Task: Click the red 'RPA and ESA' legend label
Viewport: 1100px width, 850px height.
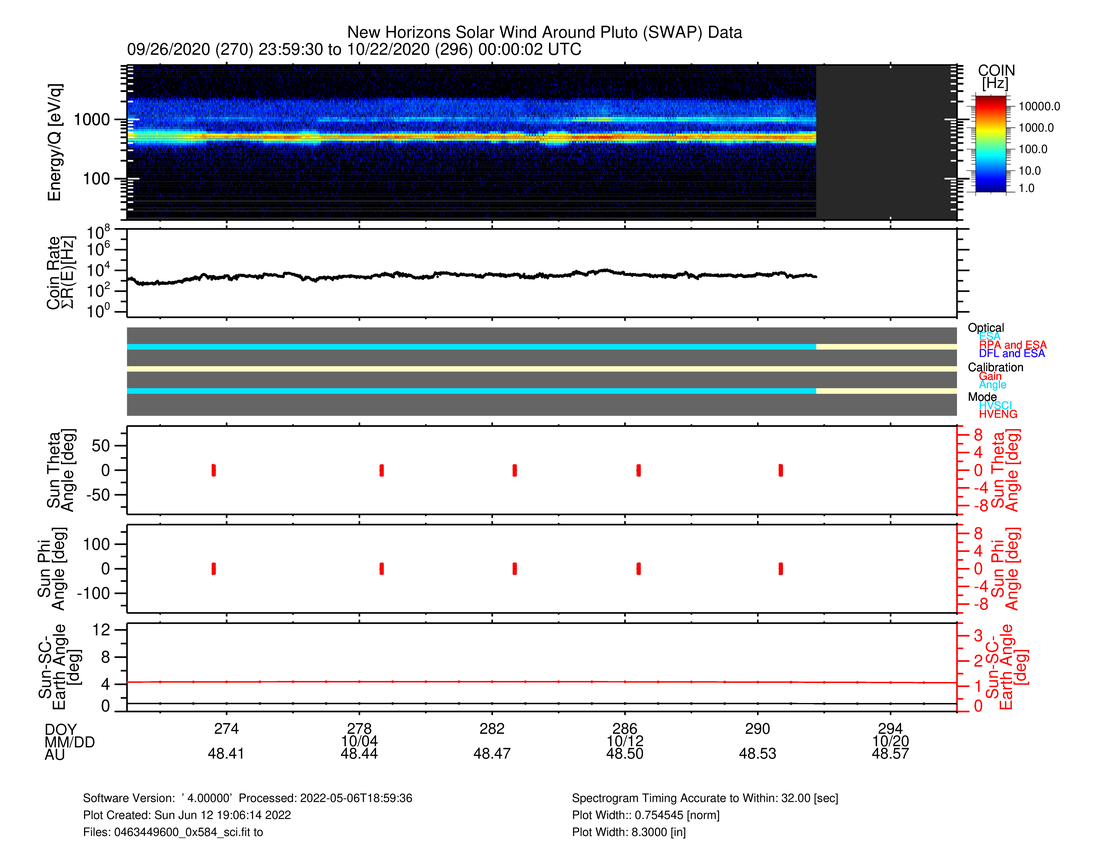Action: pos(1012,345)
